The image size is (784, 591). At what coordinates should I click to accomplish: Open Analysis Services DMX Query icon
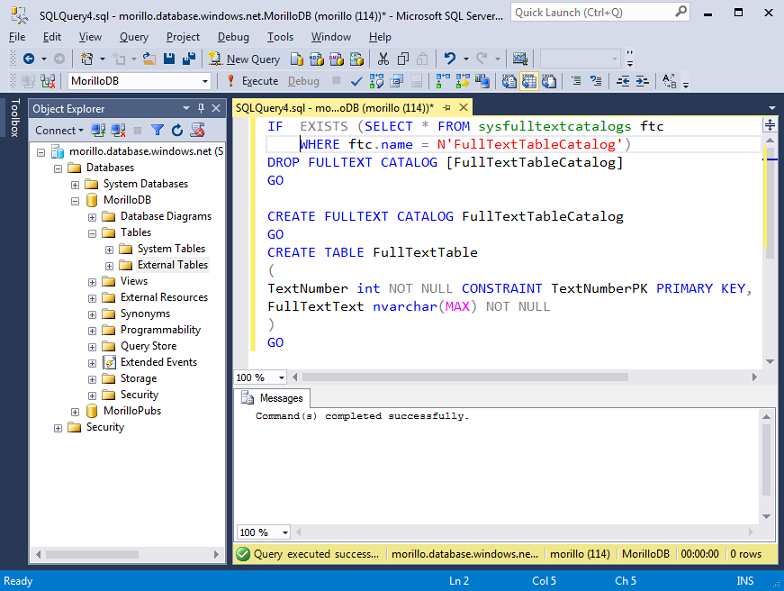pyautogui.click(x=336, y=59)
